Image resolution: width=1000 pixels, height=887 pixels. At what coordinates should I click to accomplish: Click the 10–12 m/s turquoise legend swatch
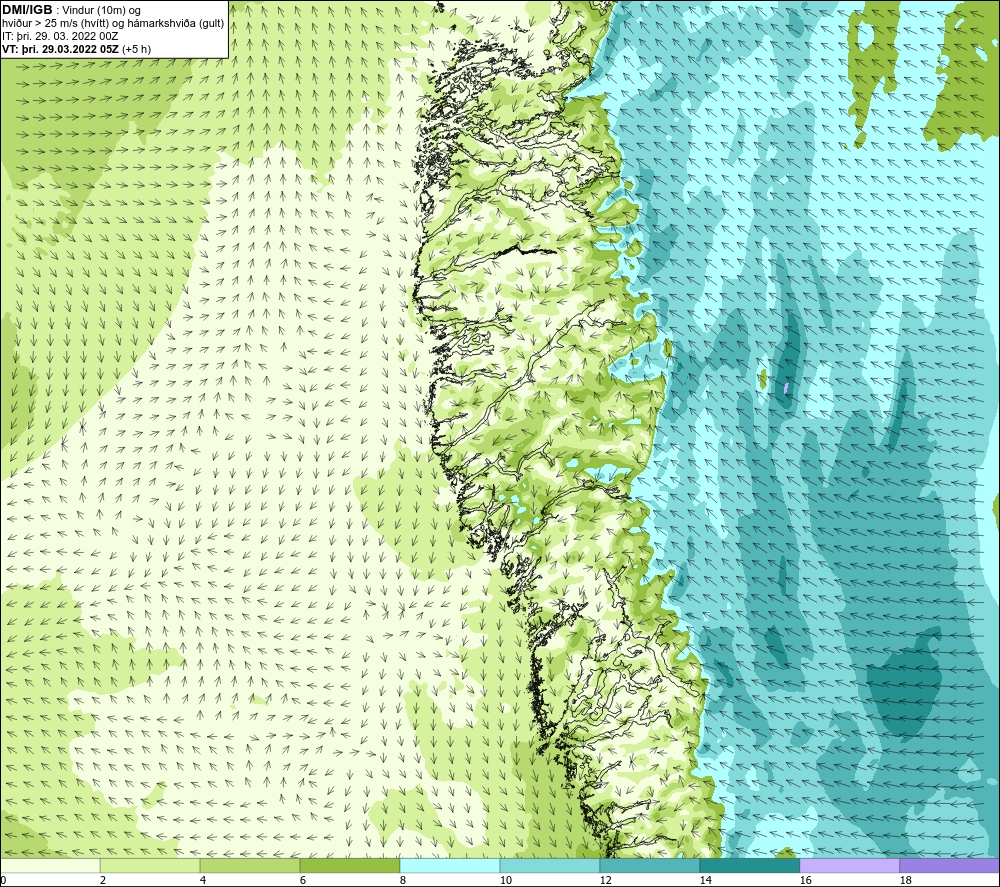point(550,865)
